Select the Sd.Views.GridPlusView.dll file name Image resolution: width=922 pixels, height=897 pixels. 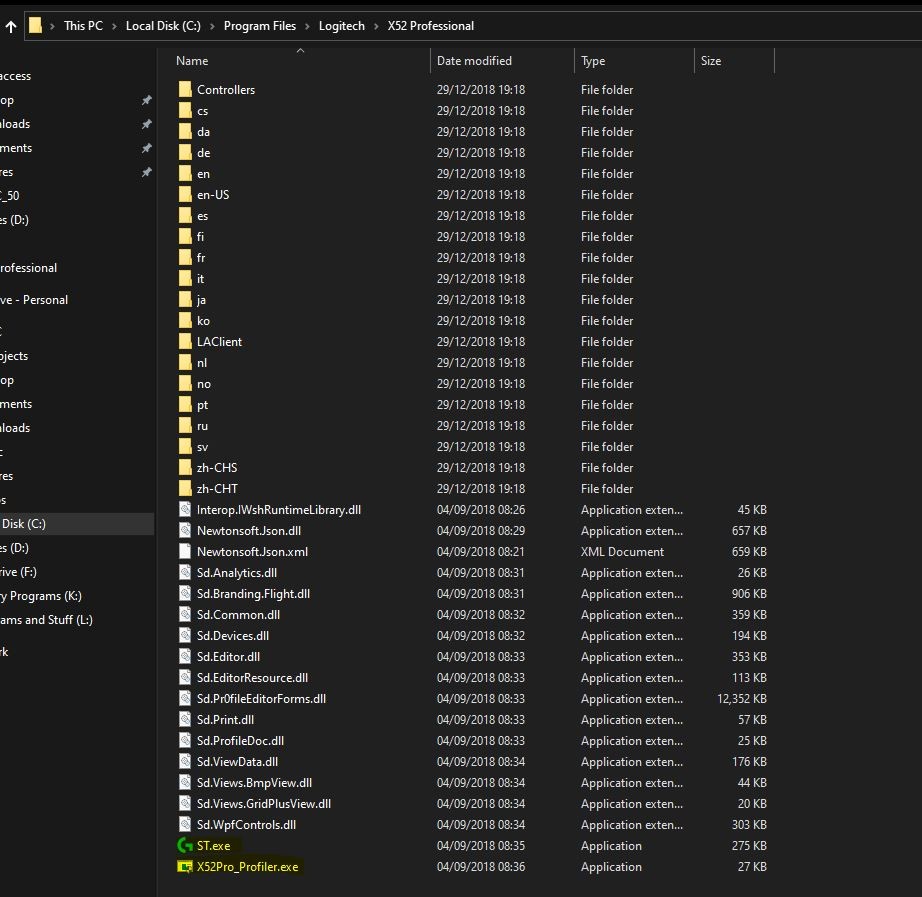(264, 804)
